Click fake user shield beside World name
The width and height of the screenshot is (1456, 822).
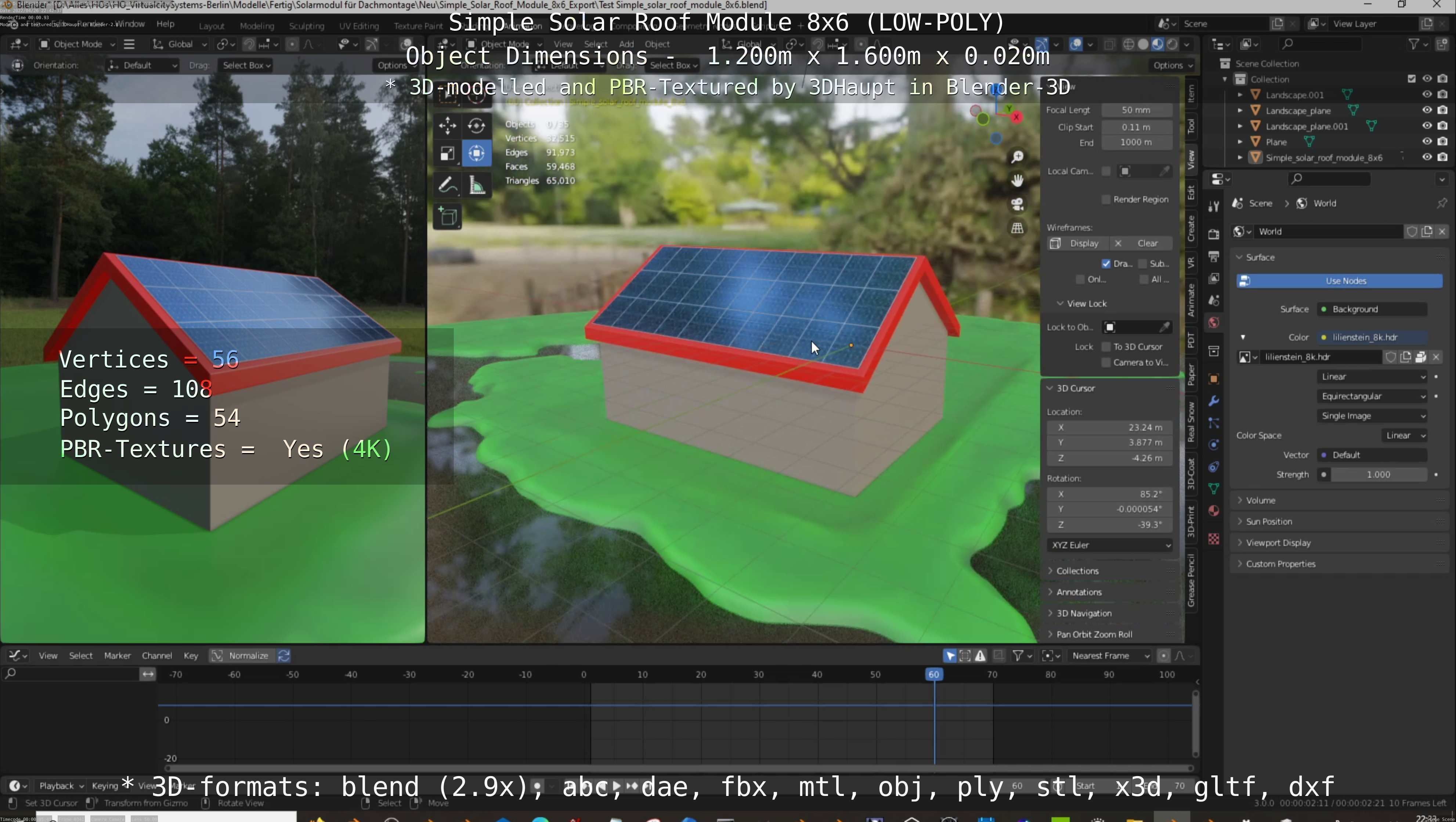1411,231
